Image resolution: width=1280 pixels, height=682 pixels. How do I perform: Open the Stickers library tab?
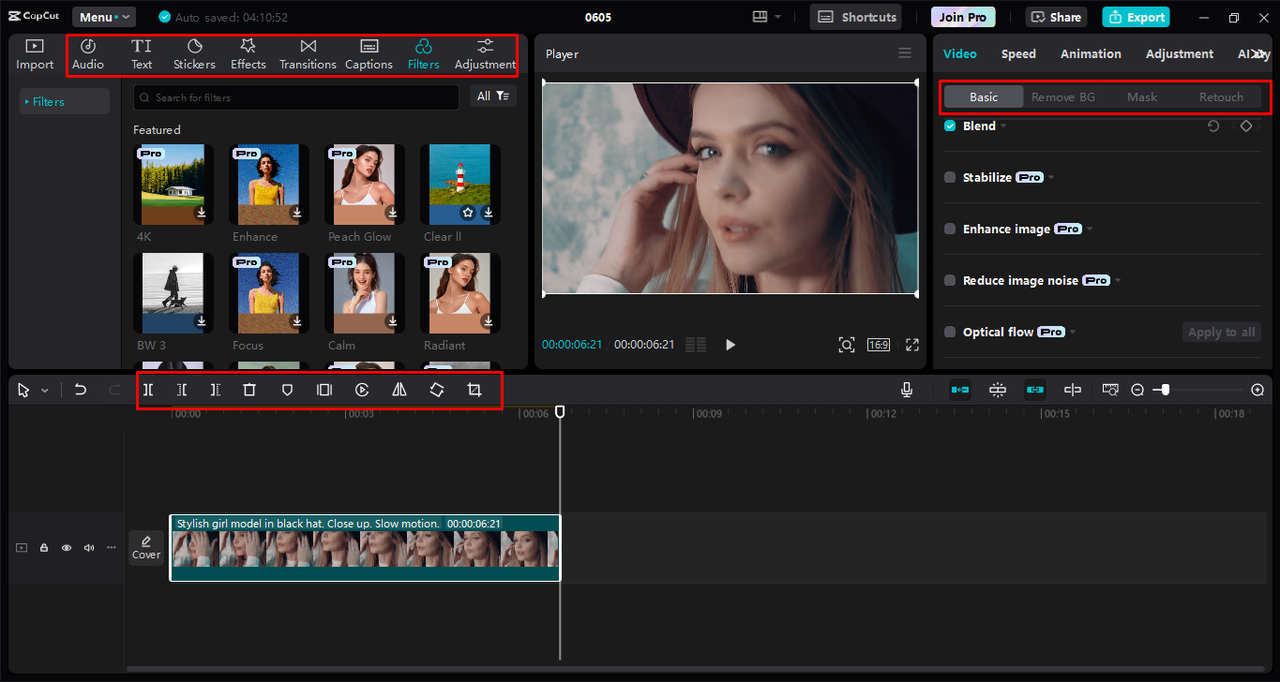[x=194, y=54]
